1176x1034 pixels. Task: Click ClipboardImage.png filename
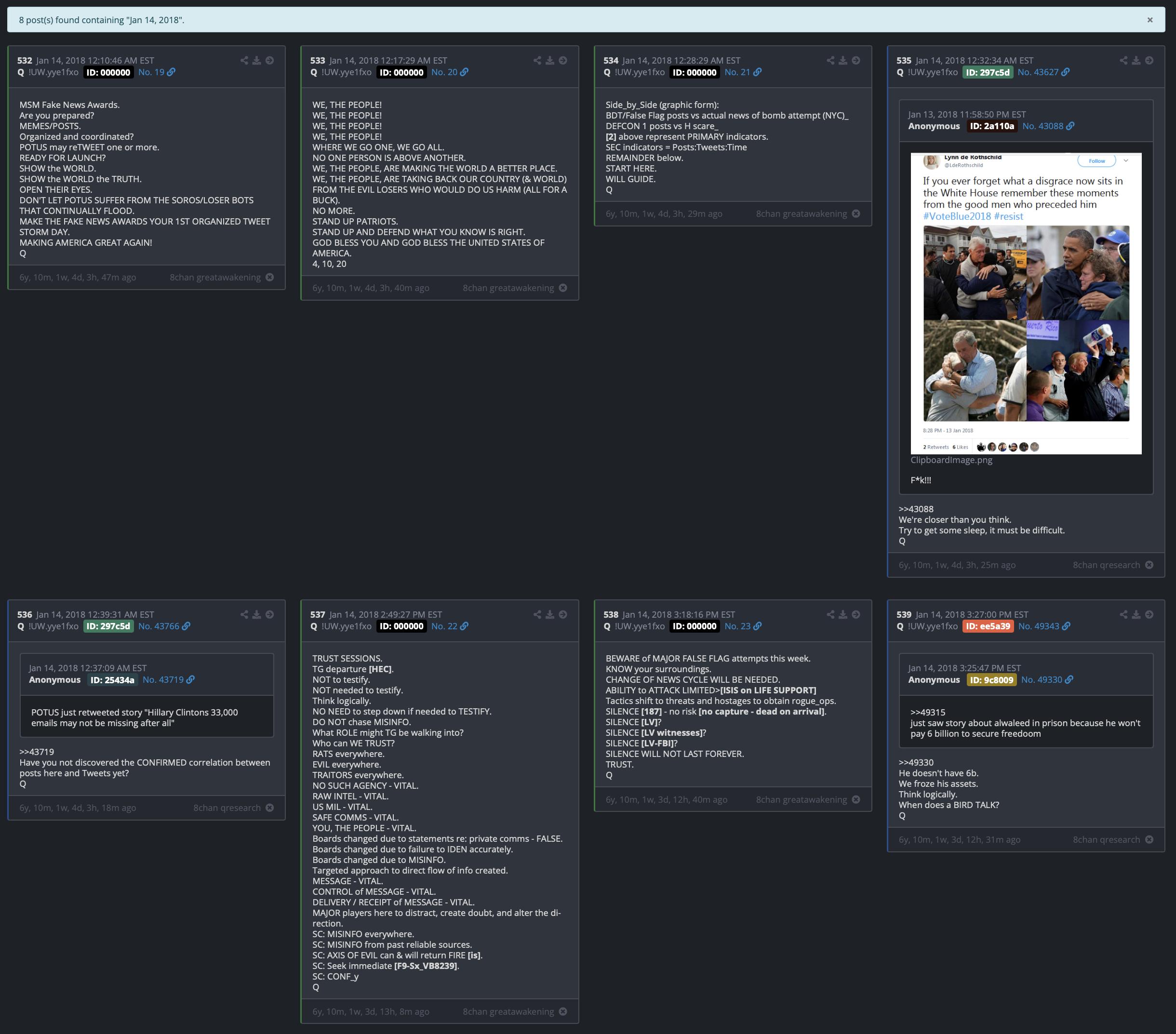tap(951, 460)
